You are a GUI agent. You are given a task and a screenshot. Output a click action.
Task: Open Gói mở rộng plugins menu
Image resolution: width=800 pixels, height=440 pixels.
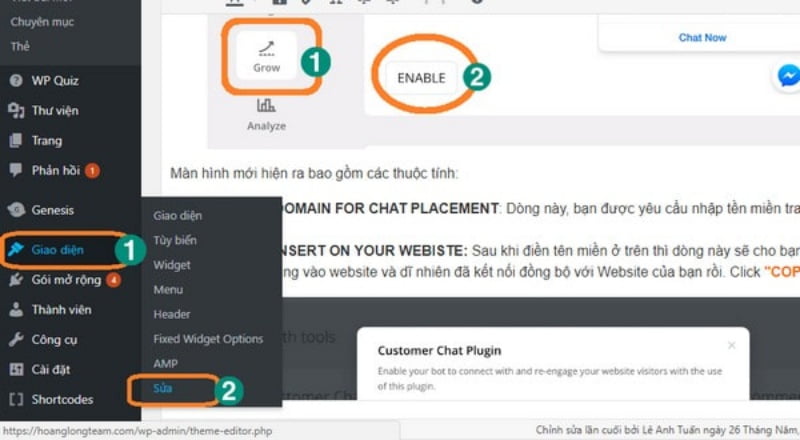[65, 280]
